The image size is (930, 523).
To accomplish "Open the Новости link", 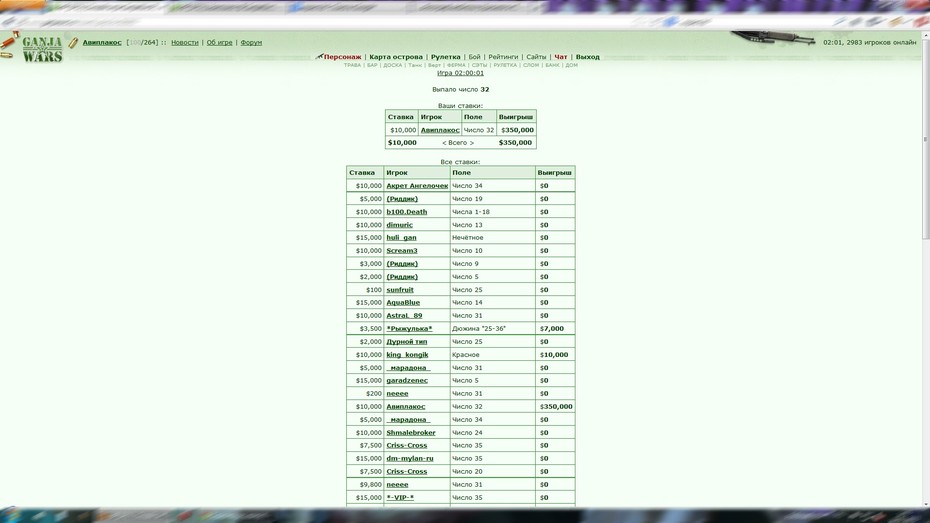I will click(184, 43).
